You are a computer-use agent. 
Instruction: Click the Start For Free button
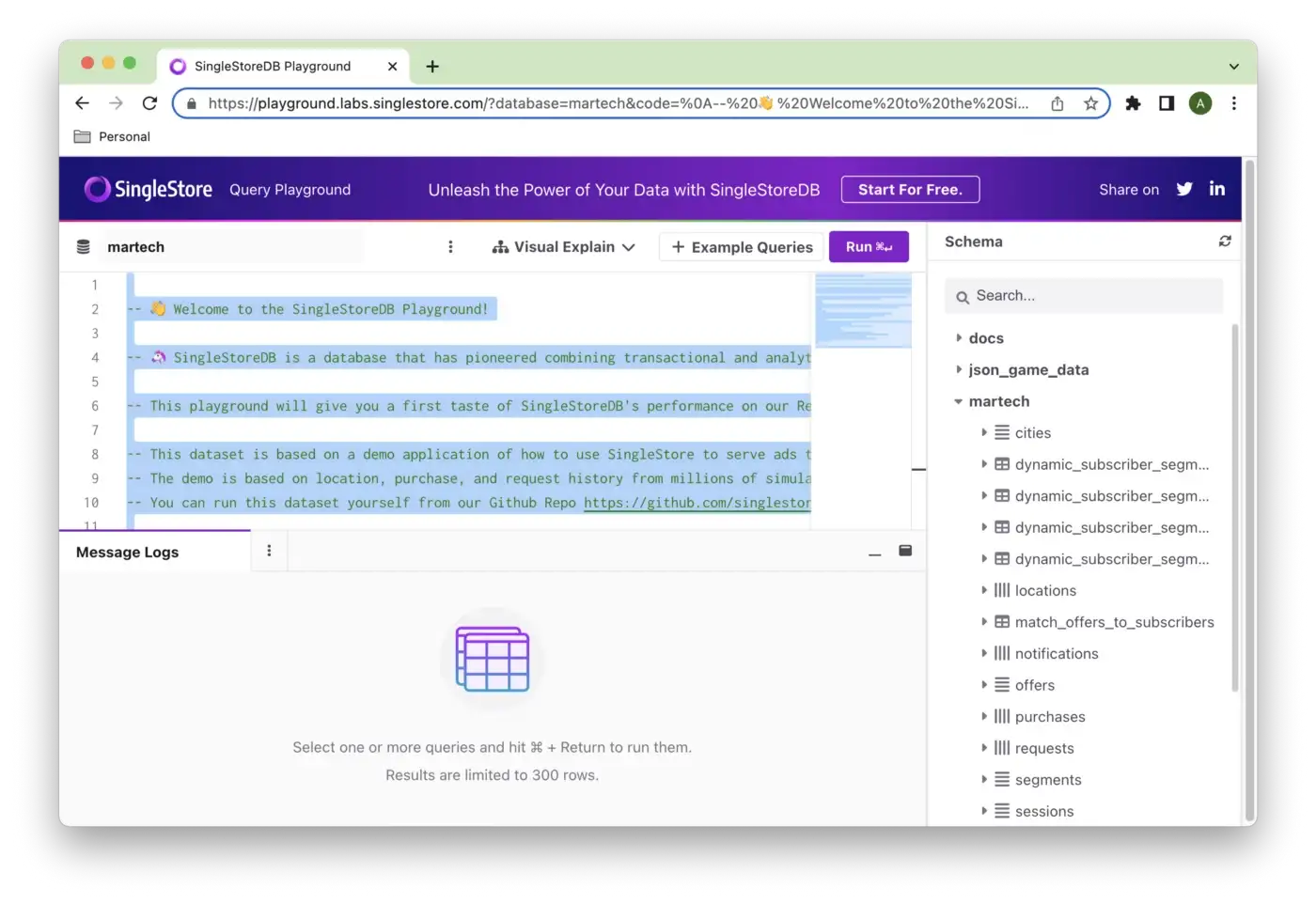[910, 189]
